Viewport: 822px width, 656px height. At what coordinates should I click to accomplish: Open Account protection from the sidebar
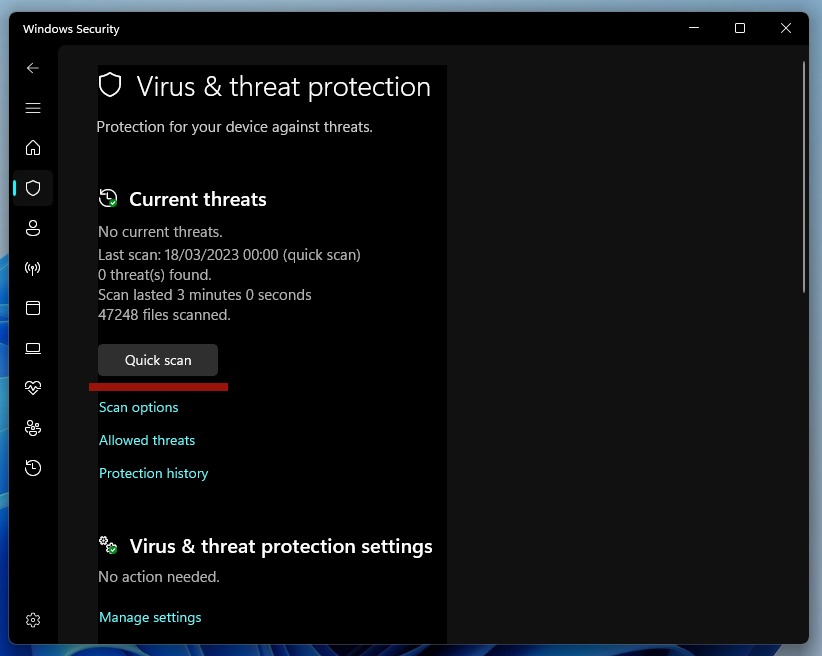click(x=33, y=227)
